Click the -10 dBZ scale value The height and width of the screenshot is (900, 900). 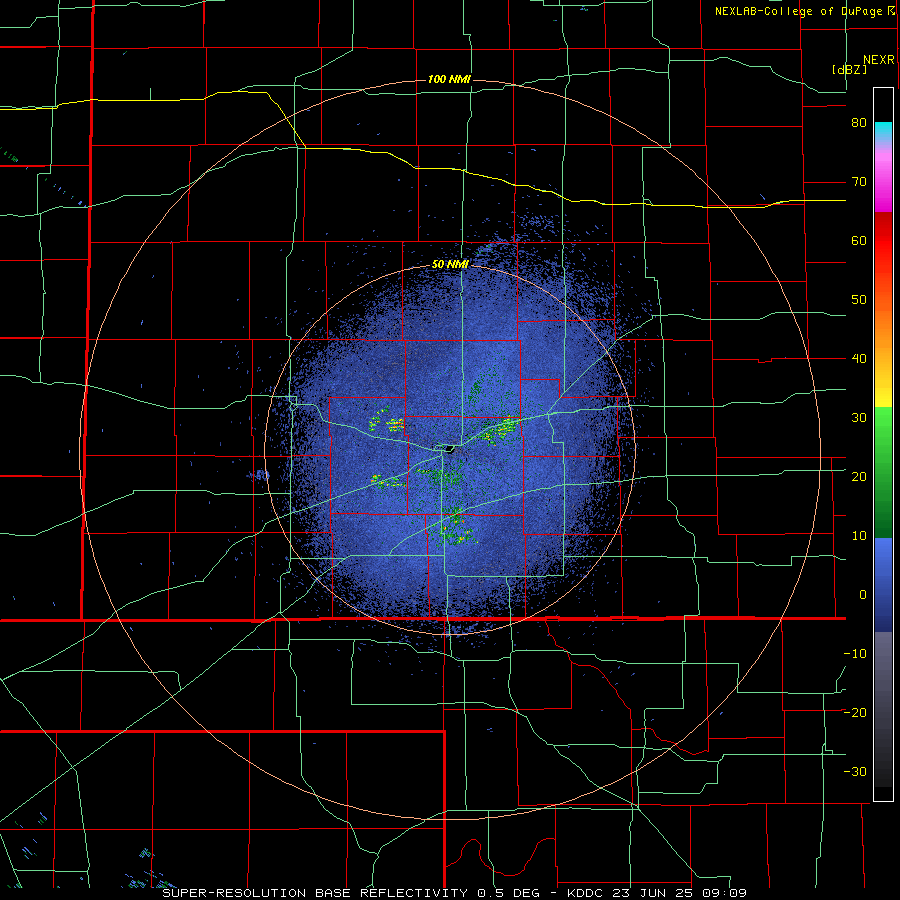click(x=855, y=654)
